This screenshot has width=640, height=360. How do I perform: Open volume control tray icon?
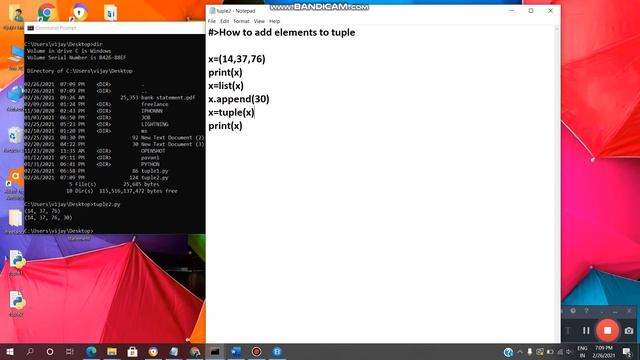pos(569,351)
